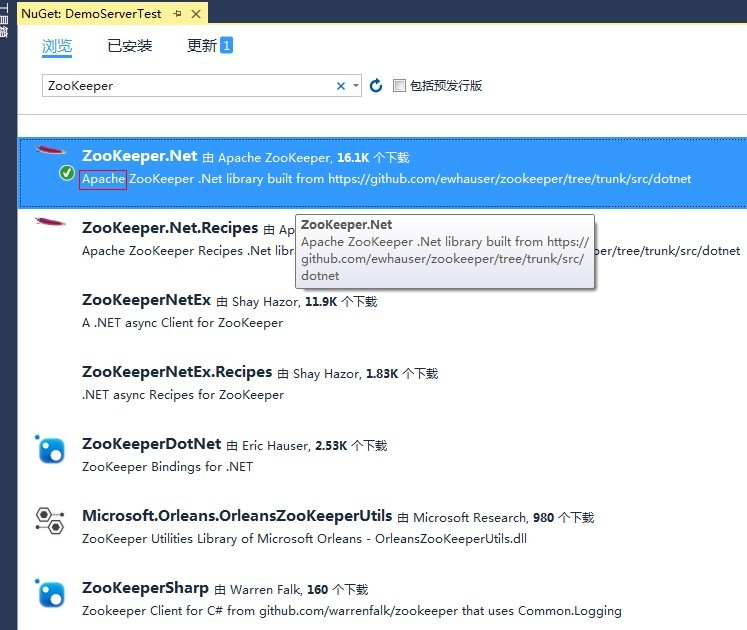Open the 更新 updates tab
This screenshot has width=747, height=630.
pyautogui.click(x=202, y=46)
